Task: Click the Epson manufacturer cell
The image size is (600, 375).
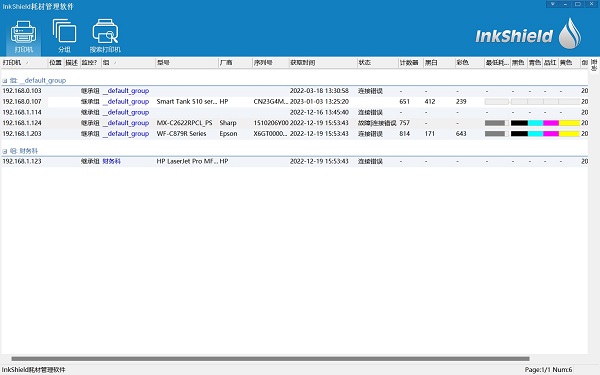Action: 228,134
